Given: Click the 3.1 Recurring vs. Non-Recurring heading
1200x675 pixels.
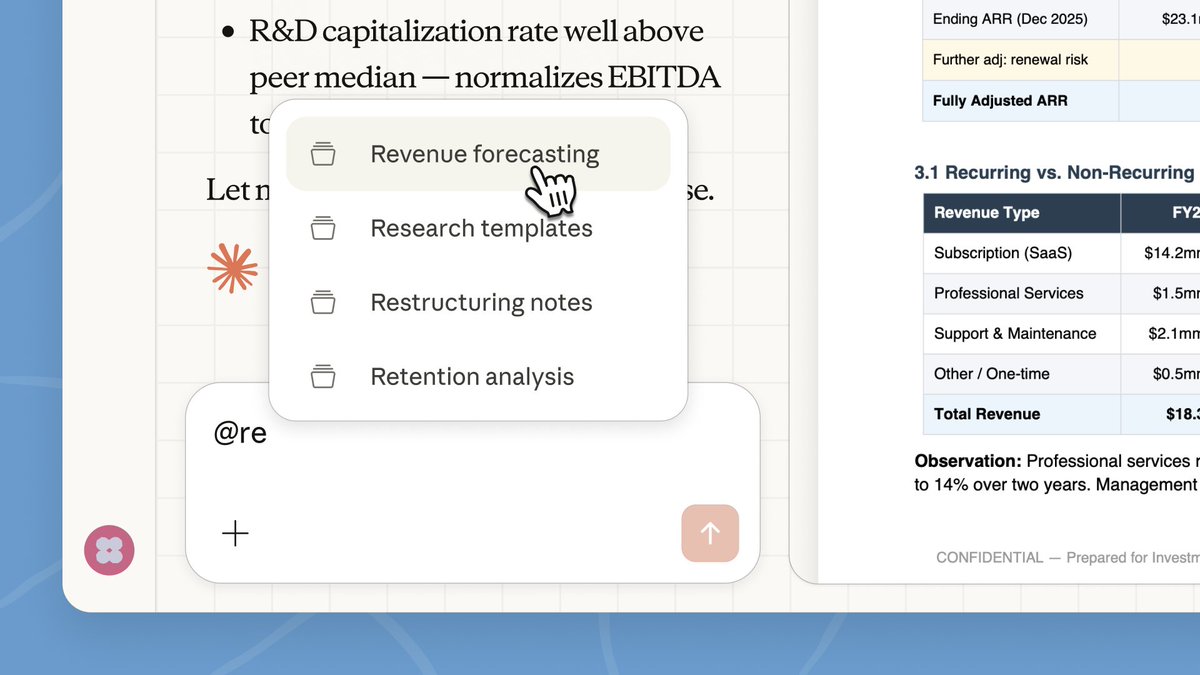Looking at the screenshot, I should [1048, 172].
